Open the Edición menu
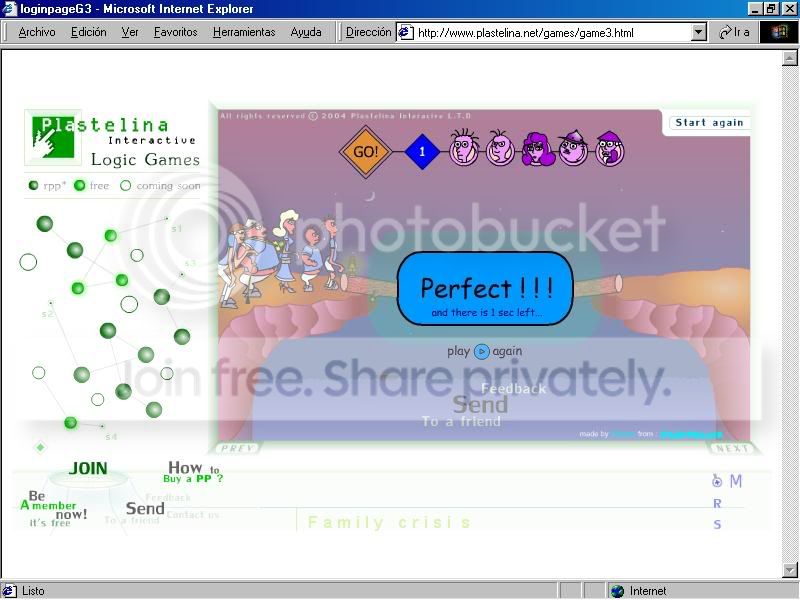 click(88, 32)
